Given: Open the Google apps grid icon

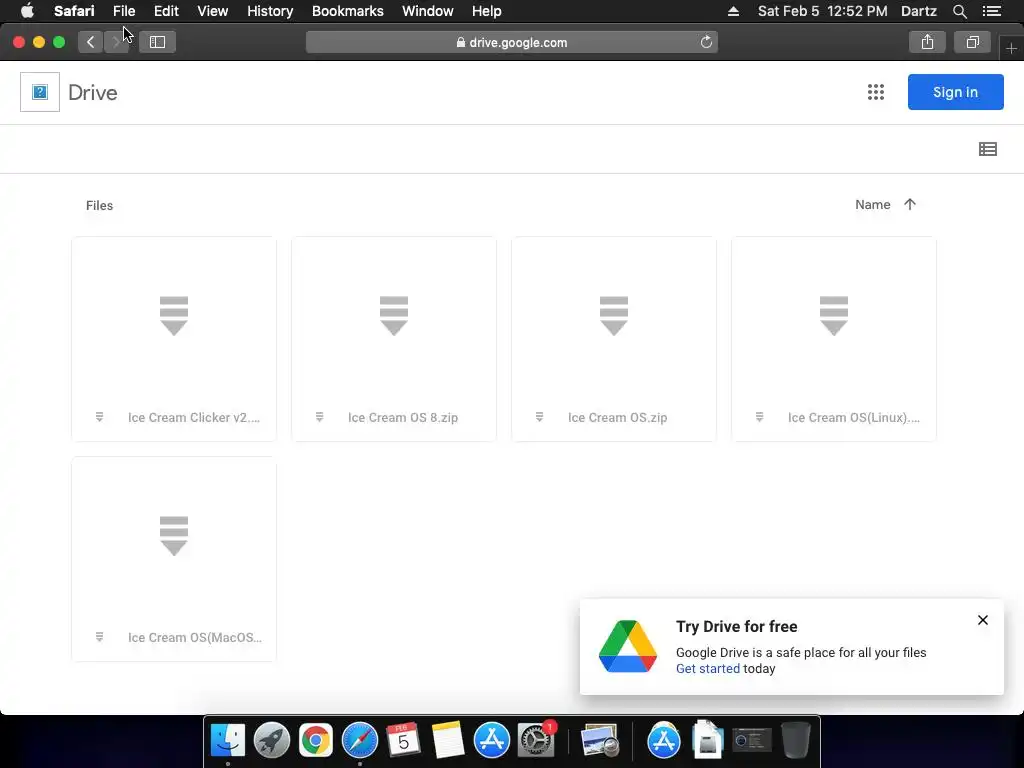Looking at the screenshot, I should pyautogui.click(x=876, y=92).
